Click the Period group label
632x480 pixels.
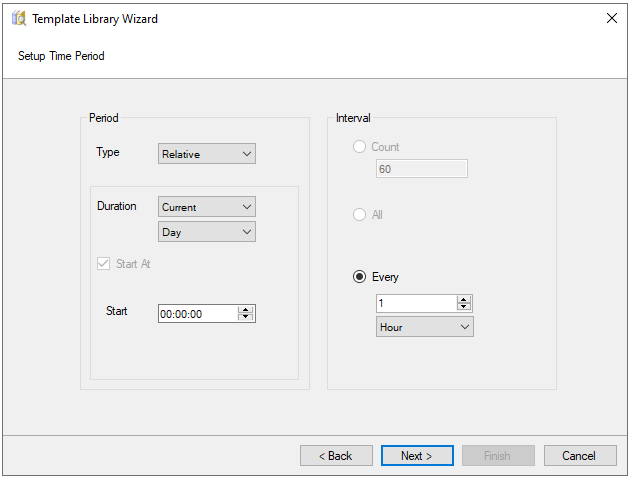(104, 118)
